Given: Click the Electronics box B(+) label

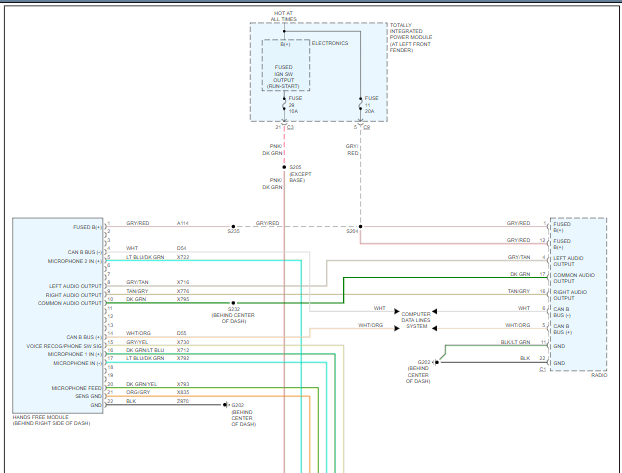Looking at the screenshot, I should [x=285, y=44].
